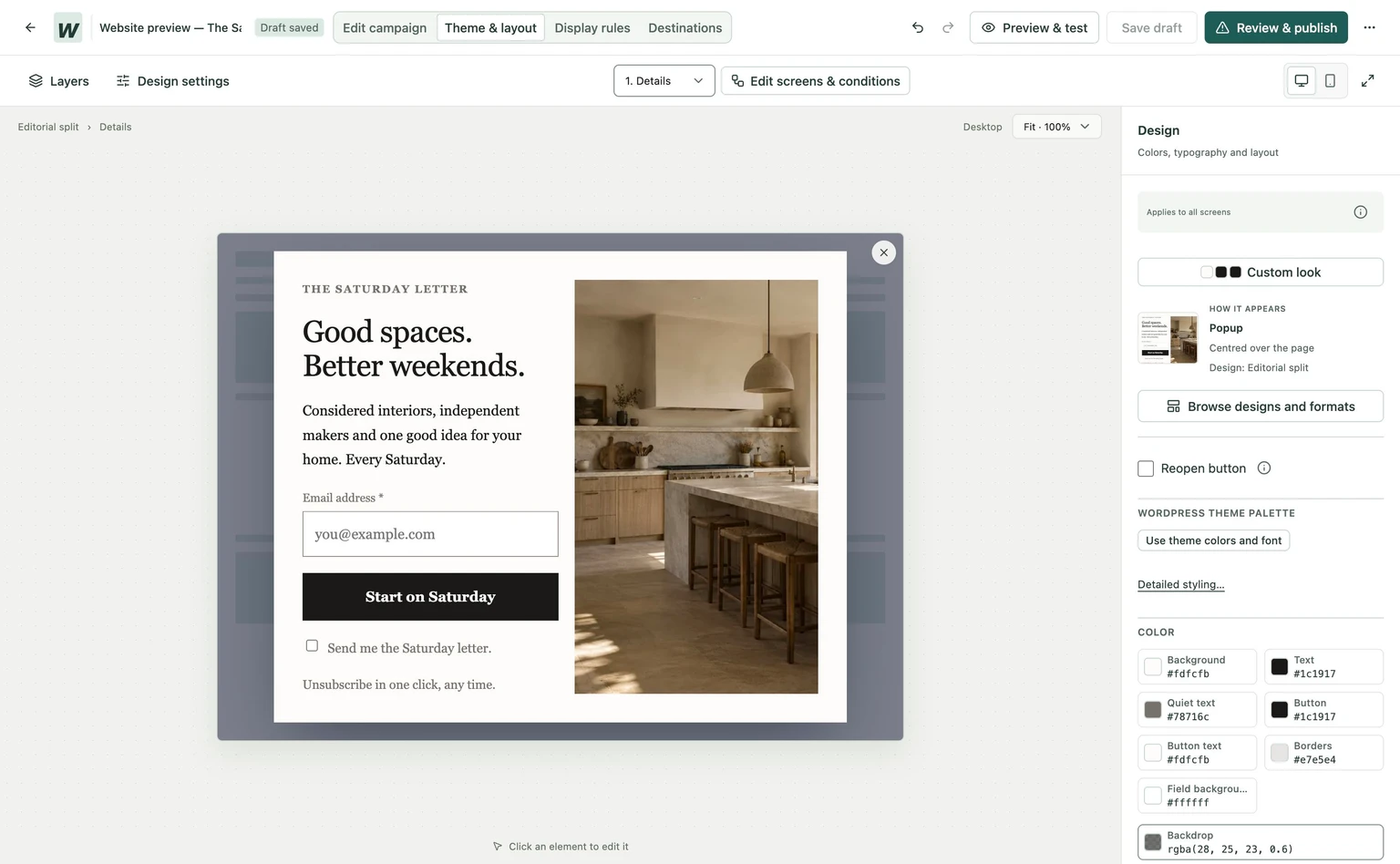Viewport: 1400px width, 864px height.
Task: Click the W logo icon
Action: click(x=68, y=28)
